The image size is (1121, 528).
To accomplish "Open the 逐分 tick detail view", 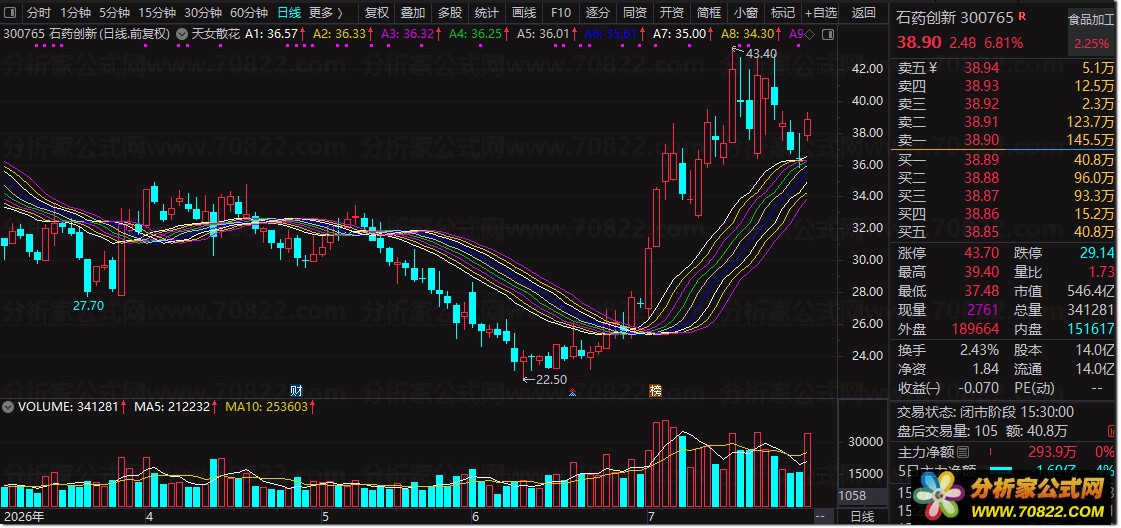I will (598, 13).
